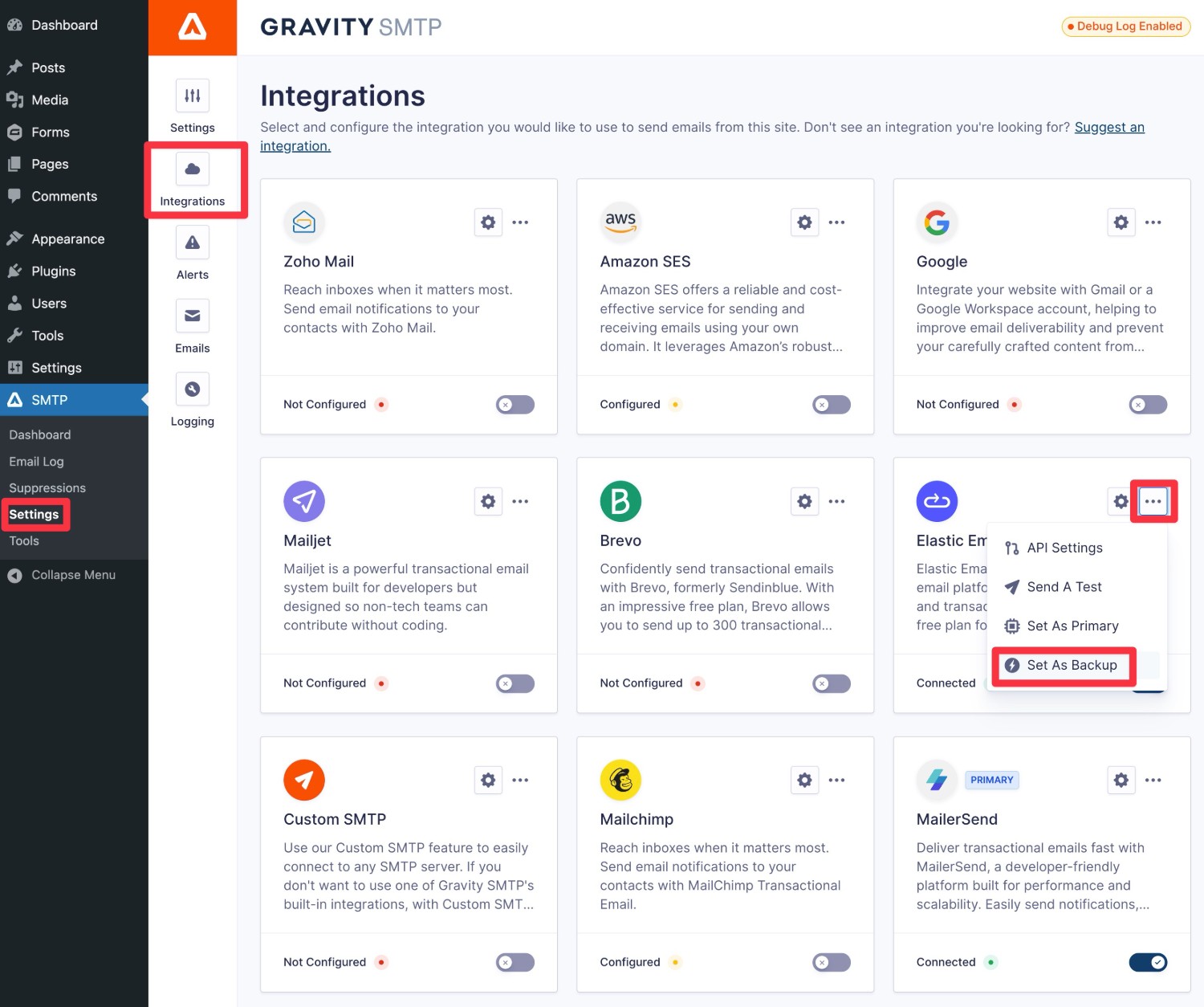Screen dimensions: 1204x1007
Task: Open the Forms admin menu
Action: pos(74,132)
